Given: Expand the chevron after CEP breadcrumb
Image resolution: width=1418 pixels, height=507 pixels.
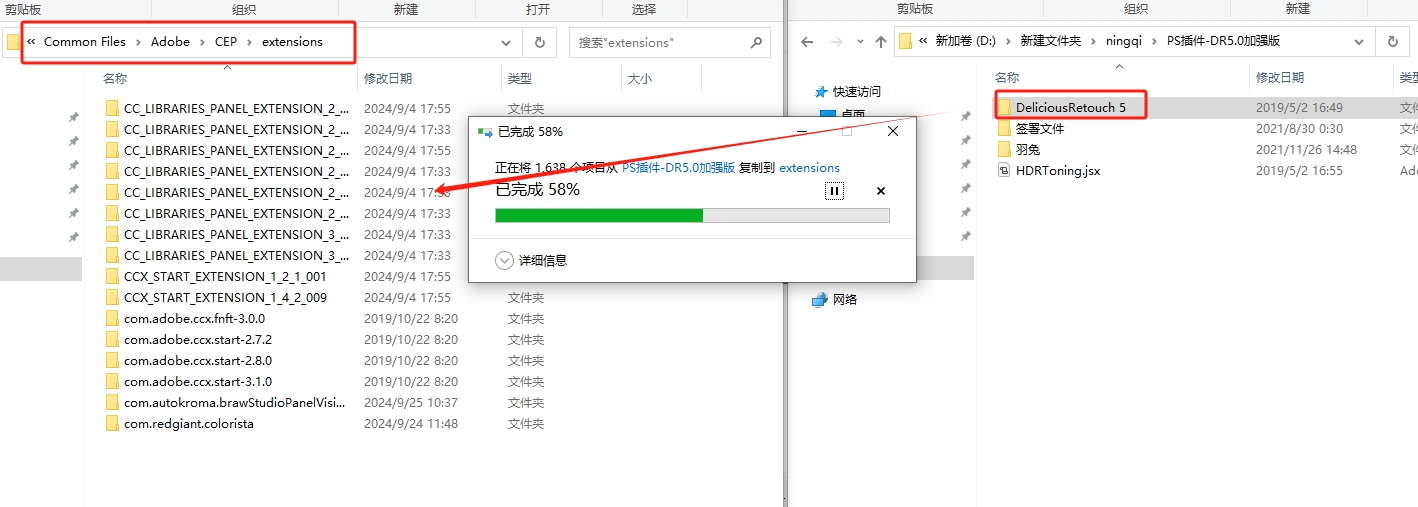Looking at the screenshot, I should point(250,42).
